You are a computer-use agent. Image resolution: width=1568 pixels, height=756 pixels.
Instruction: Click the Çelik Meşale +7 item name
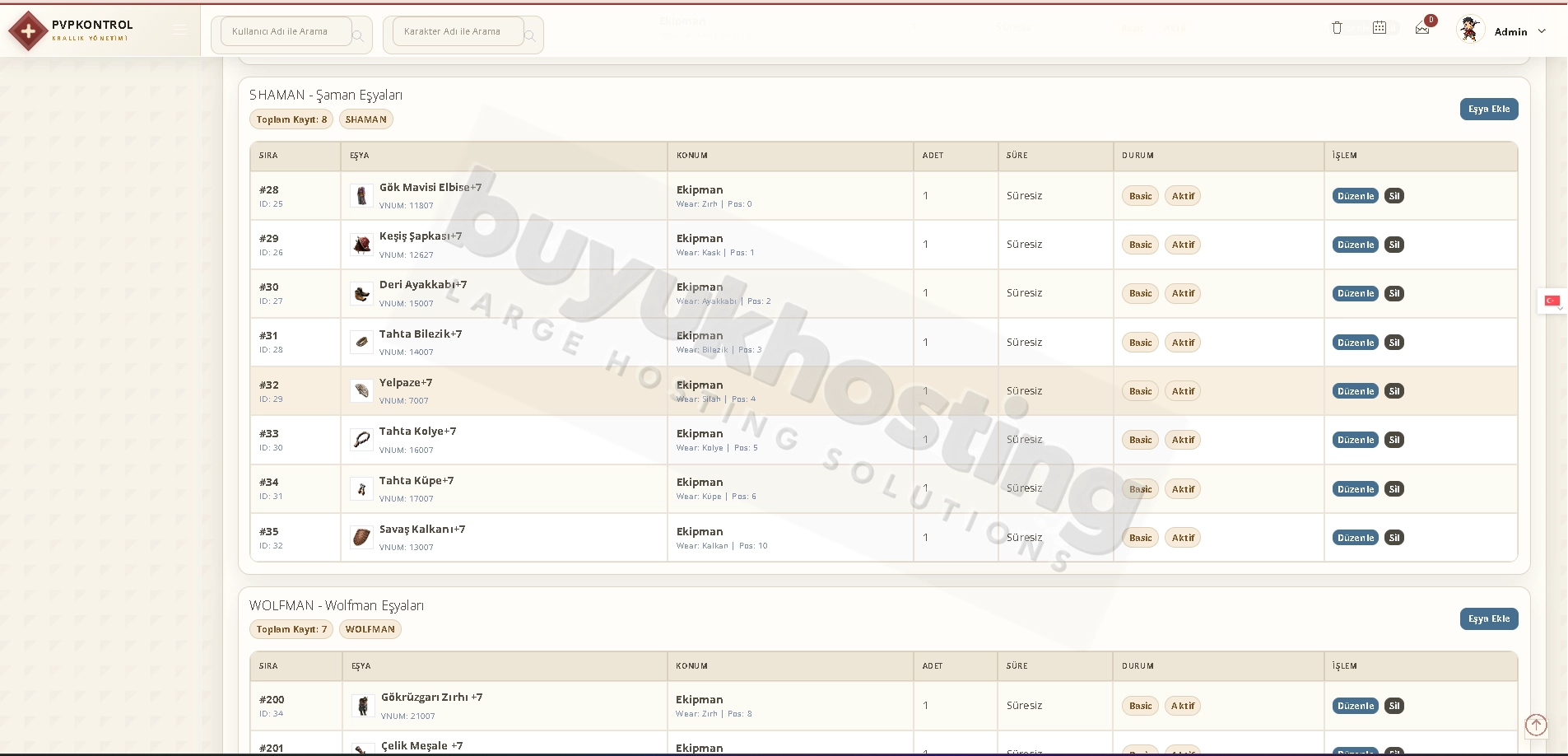pyautogui.click(x=421, y=745)
